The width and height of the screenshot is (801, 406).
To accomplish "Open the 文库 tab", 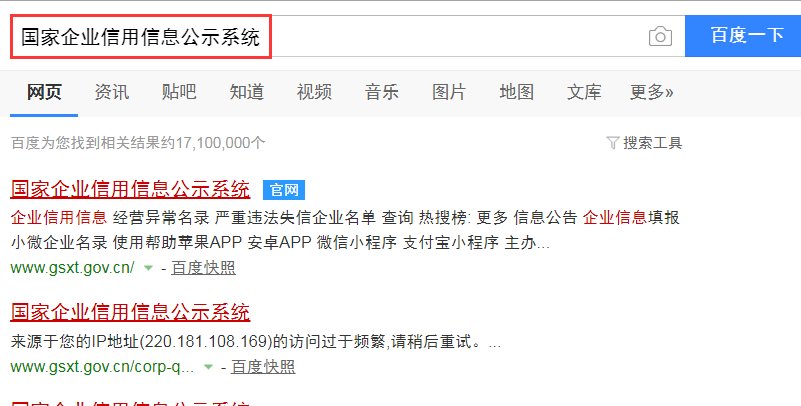I will tap(584, 92).
